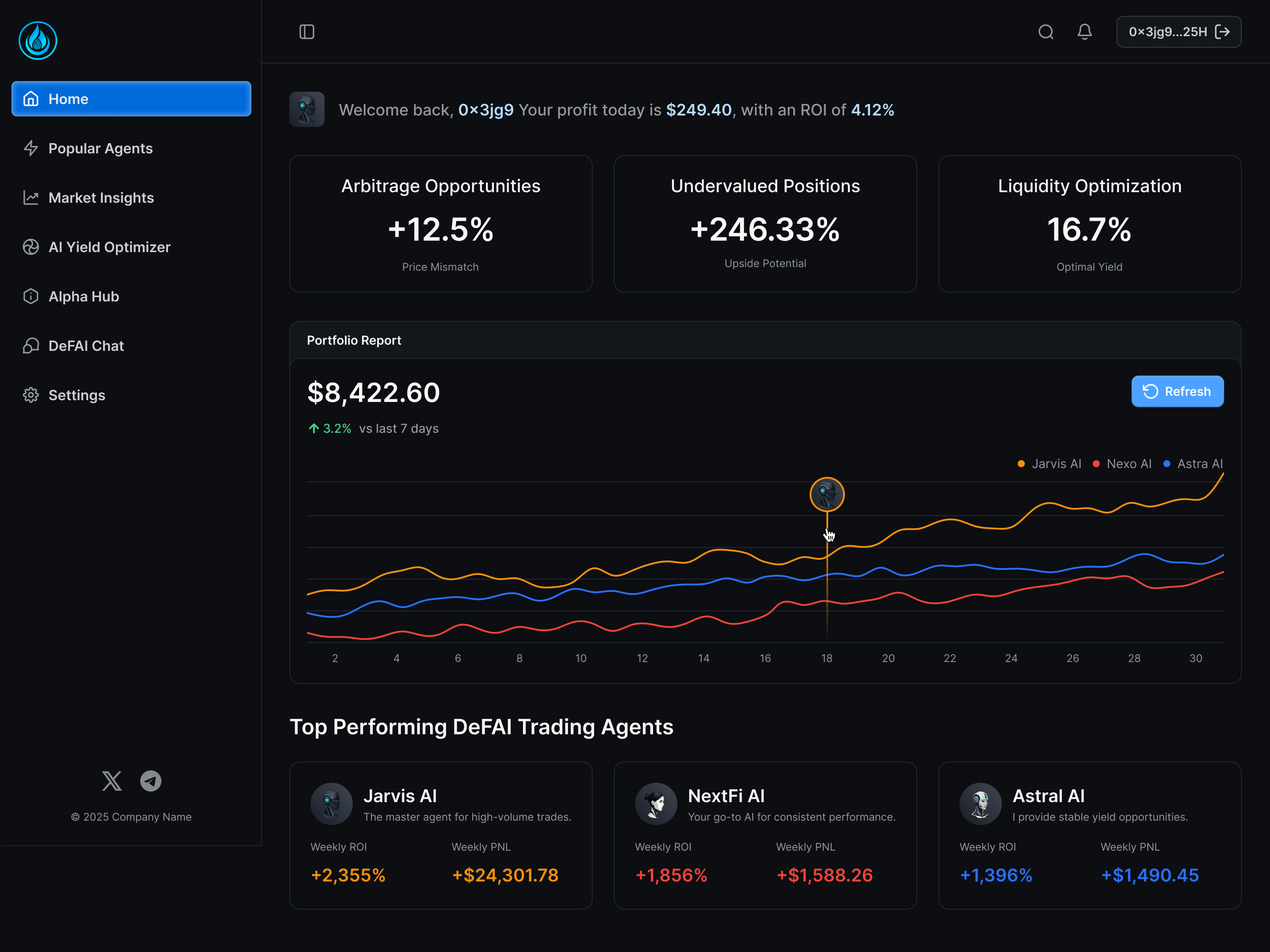Click the Astra AI blue legend dot

tap(1167, 464)
